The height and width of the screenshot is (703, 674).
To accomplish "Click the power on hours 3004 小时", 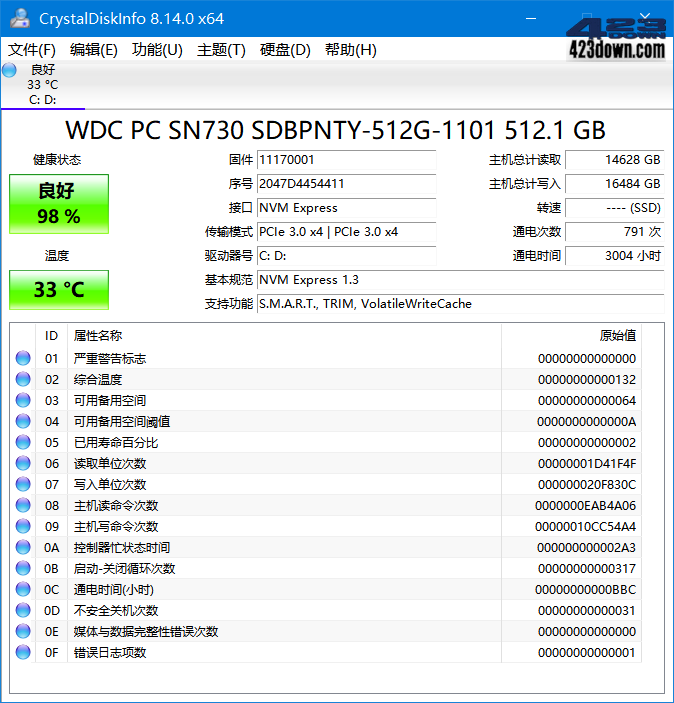I will tap(614, 256).
